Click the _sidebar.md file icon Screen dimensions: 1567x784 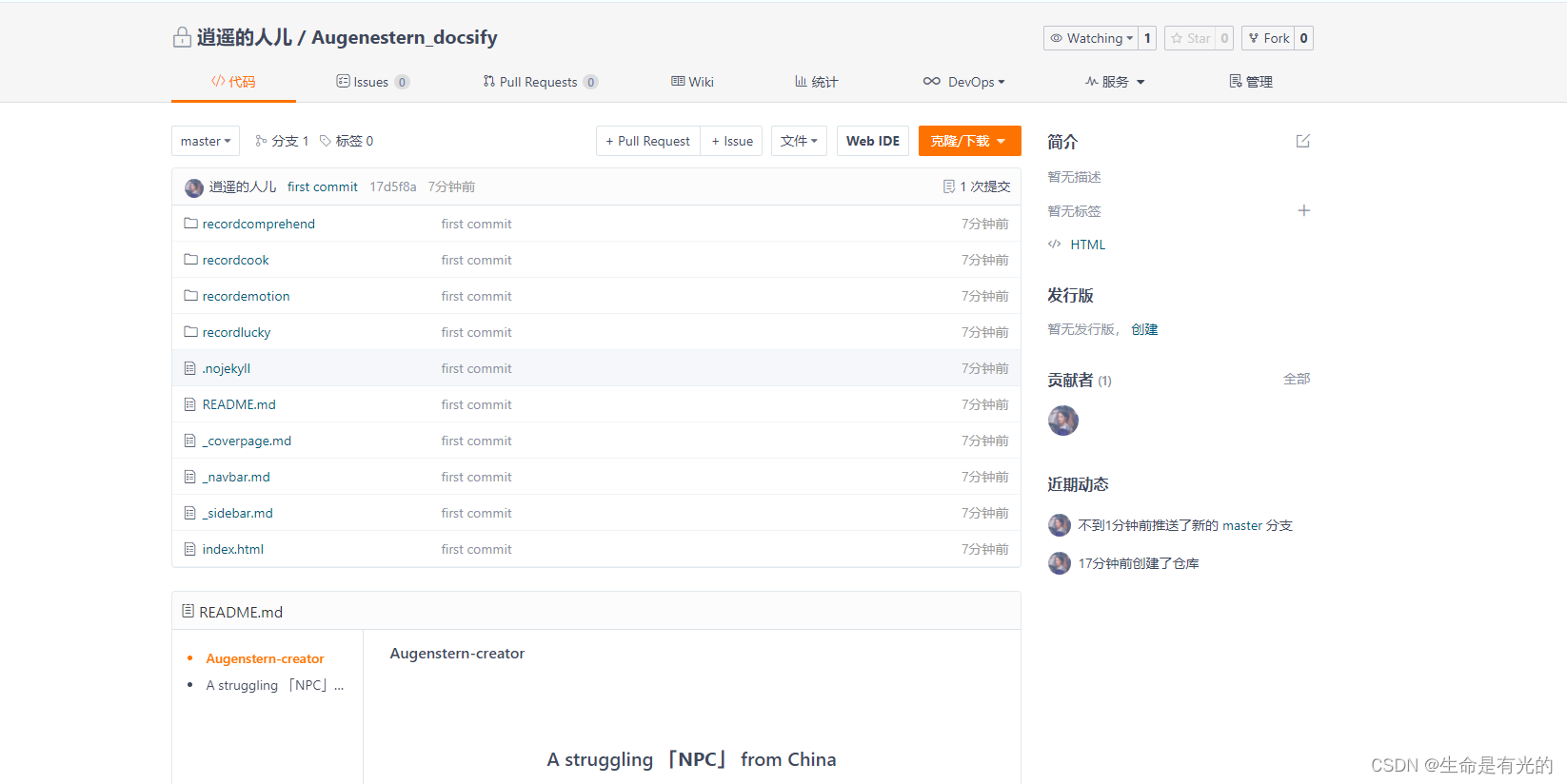coord(190,513)
